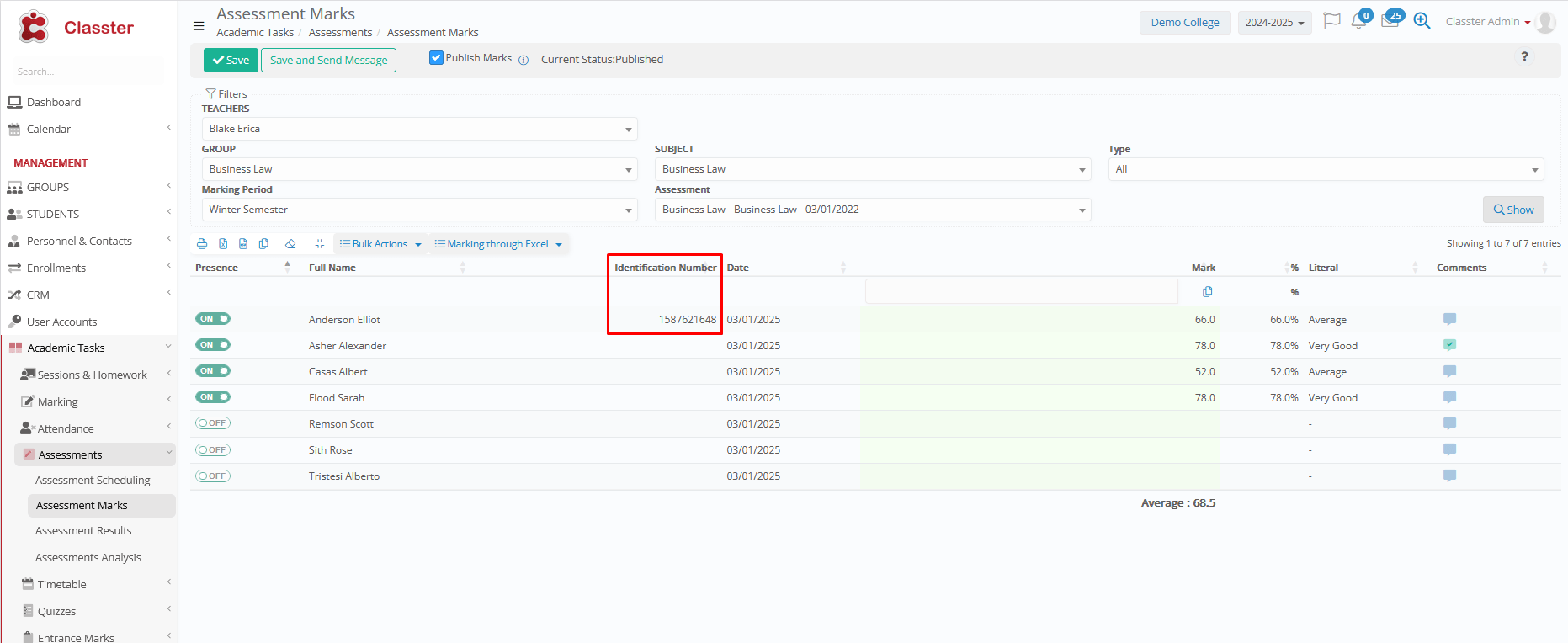Click the zoom magnifier icon in header
1568x643 pixels.
[1422, 21]
